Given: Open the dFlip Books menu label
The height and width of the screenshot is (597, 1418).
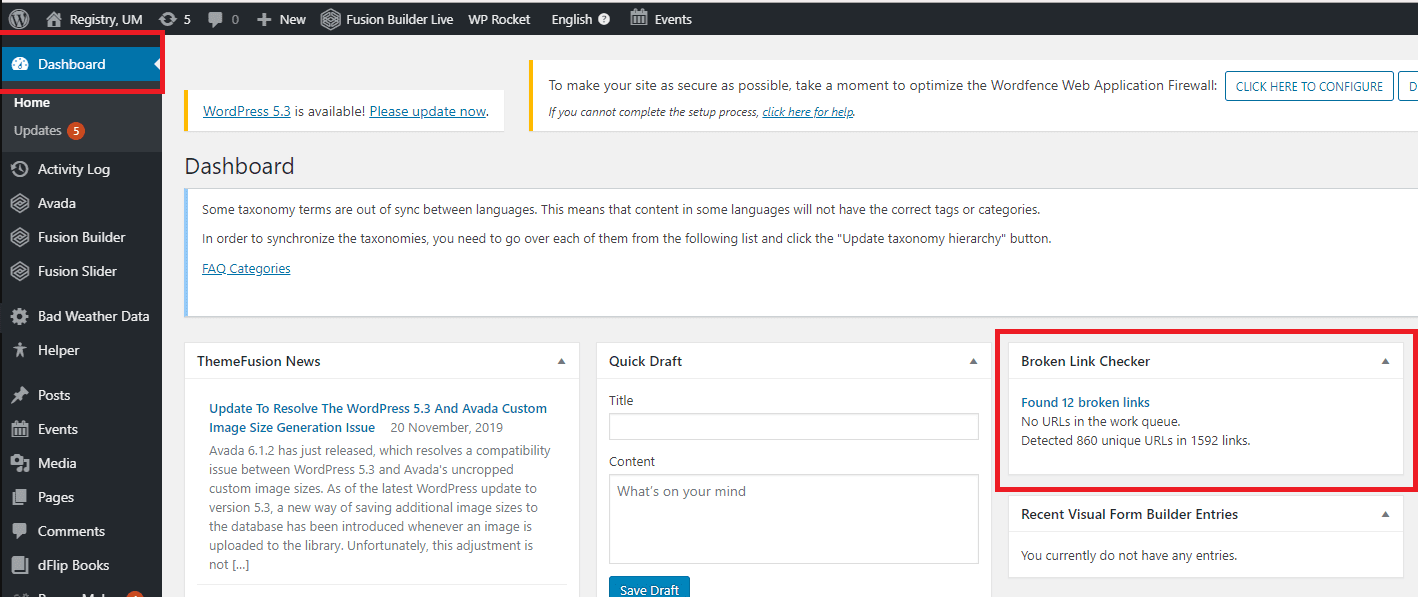Looking at the screenshot, I should [74, 565].
